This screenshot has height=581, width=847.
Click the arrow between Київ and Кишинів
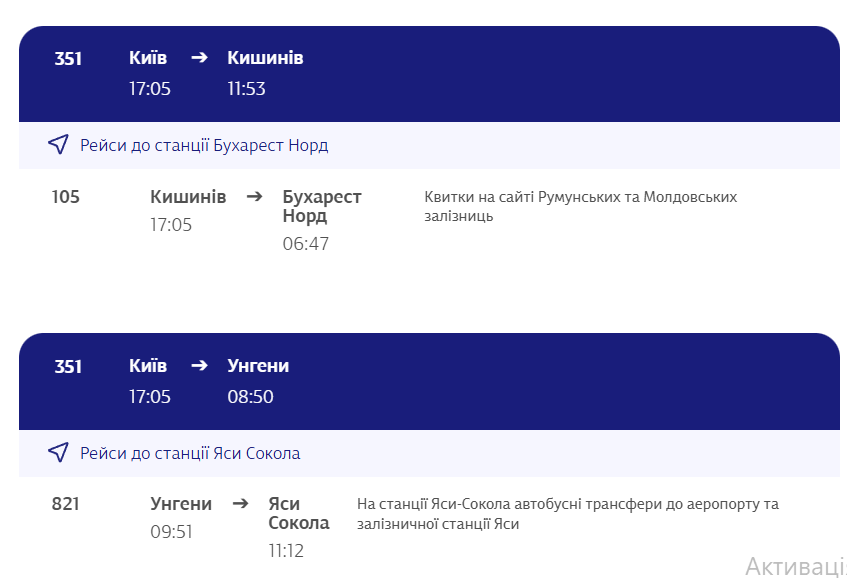point(199,58)
